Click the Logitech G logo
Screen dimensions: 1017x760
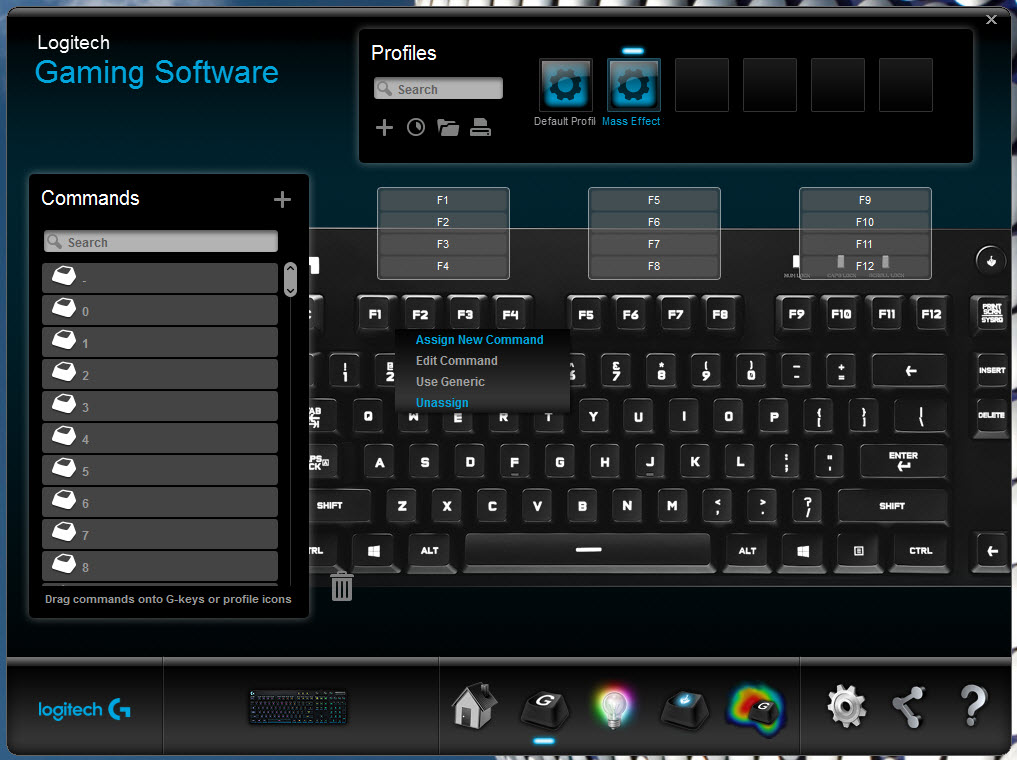(84, 709)
